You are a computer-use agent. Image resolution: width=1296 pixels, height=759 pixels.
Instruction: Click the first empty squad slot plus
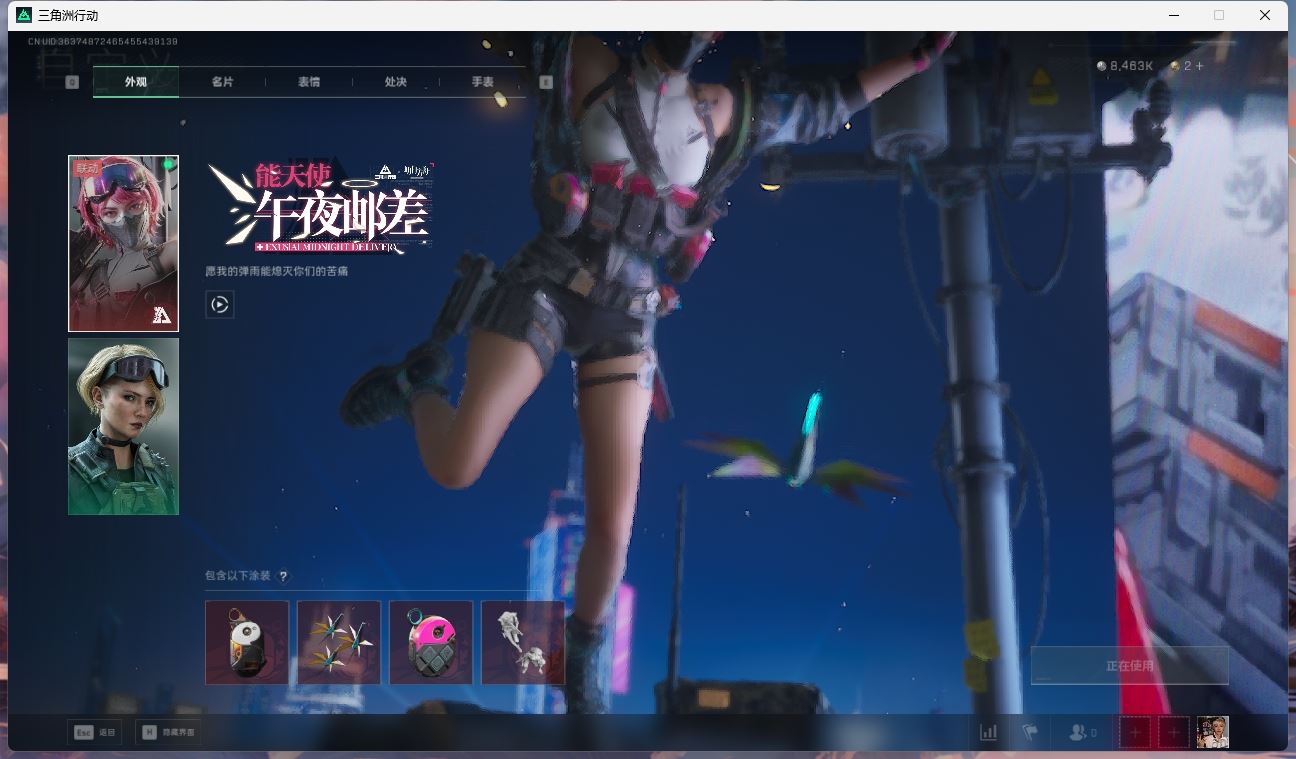pos(1134,733)
